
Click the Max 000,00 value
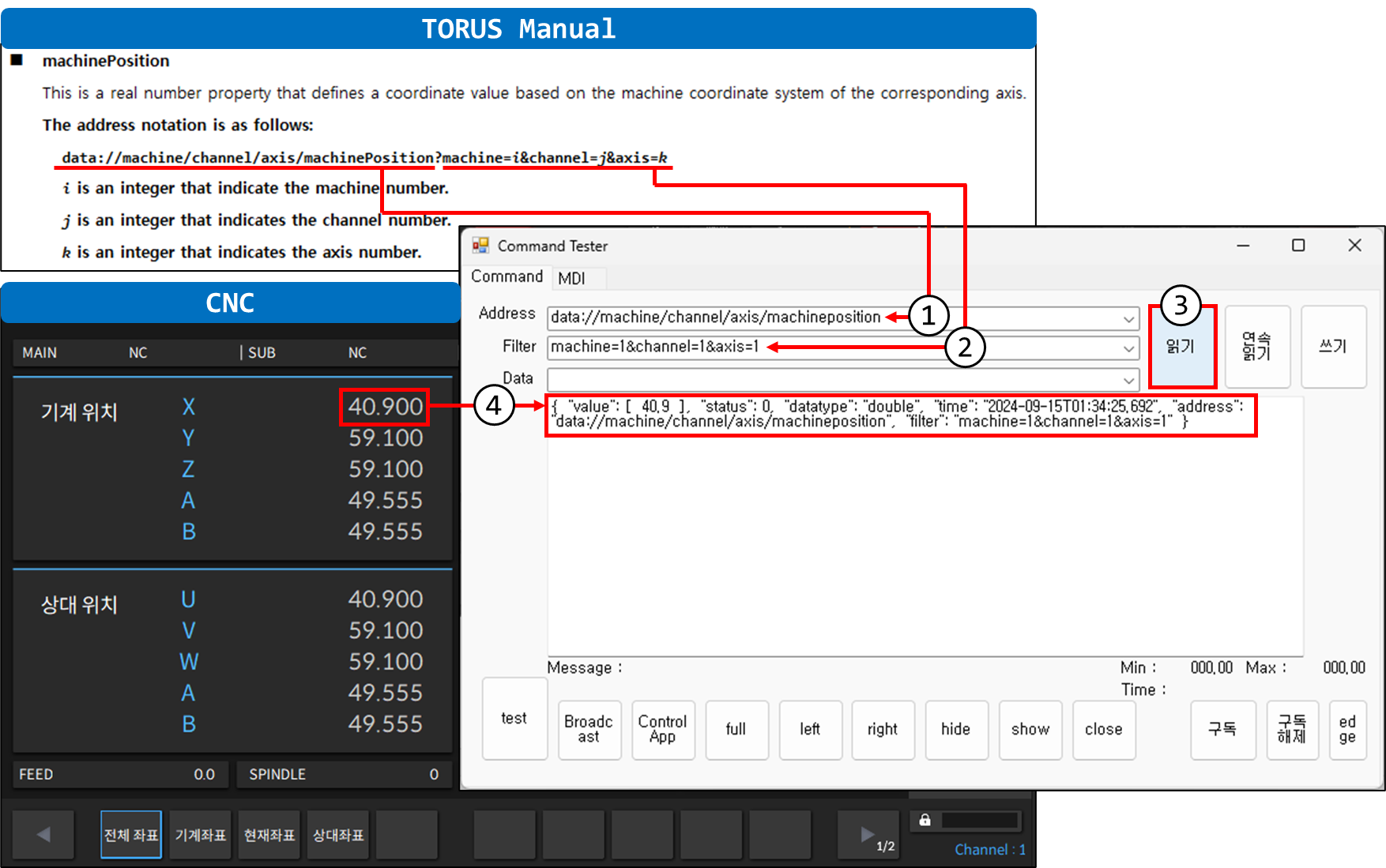[1344, 668]
